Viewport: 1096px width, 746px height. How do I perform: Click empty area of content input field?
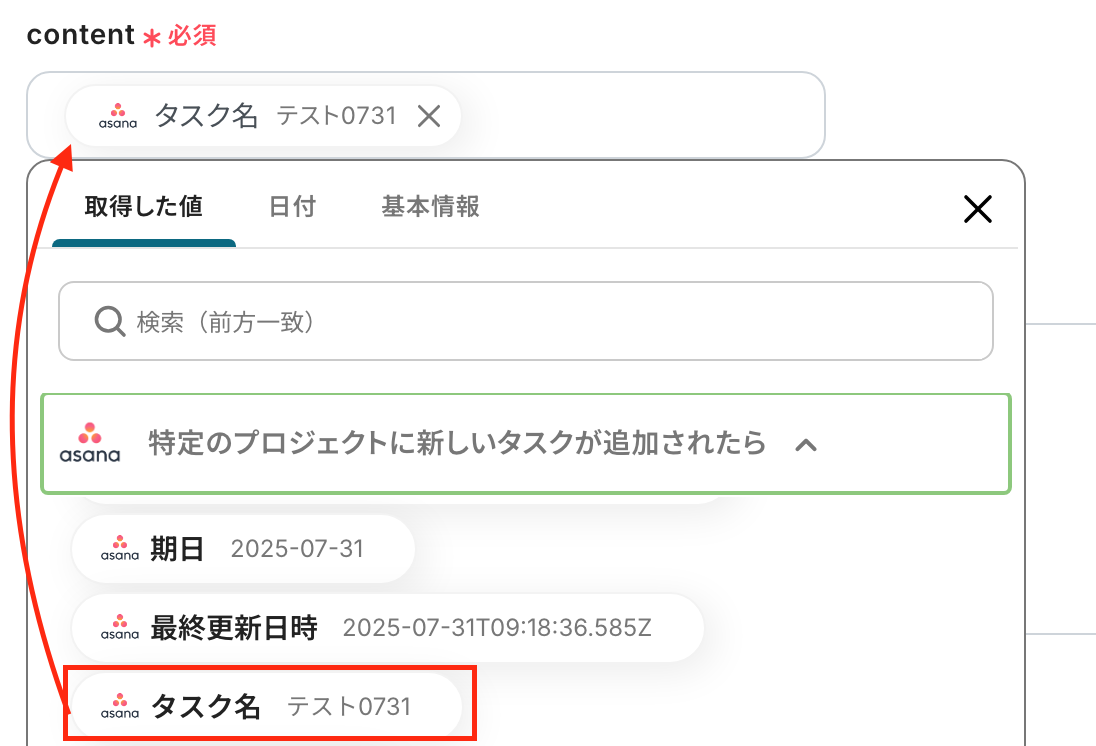point(640,115)
